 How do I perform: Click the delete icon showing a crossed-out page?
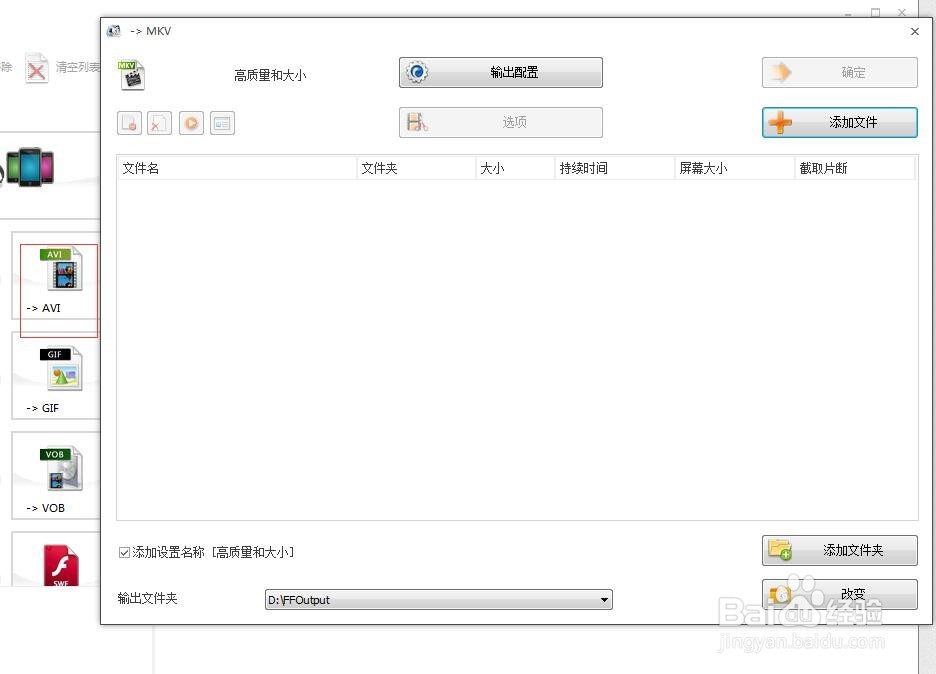pyautogui.click(x=160, y=122)
